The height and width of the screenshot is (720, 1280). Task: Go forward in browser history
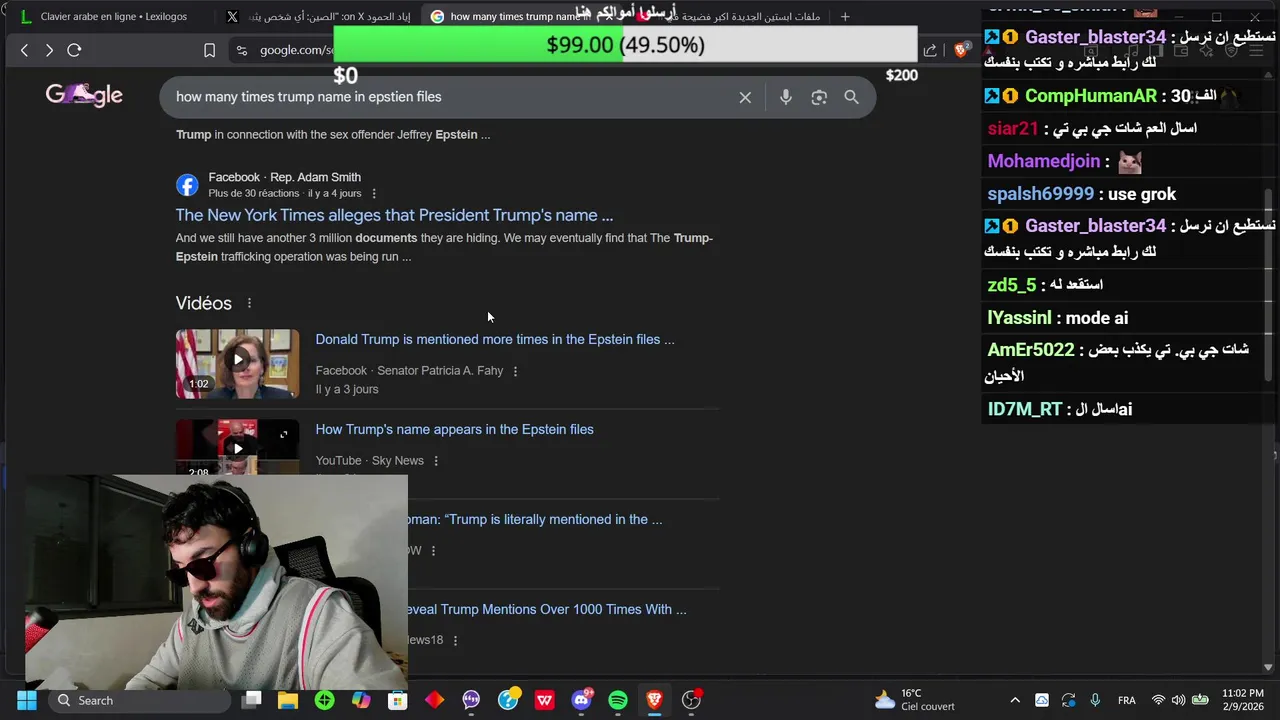click(49, 50)
